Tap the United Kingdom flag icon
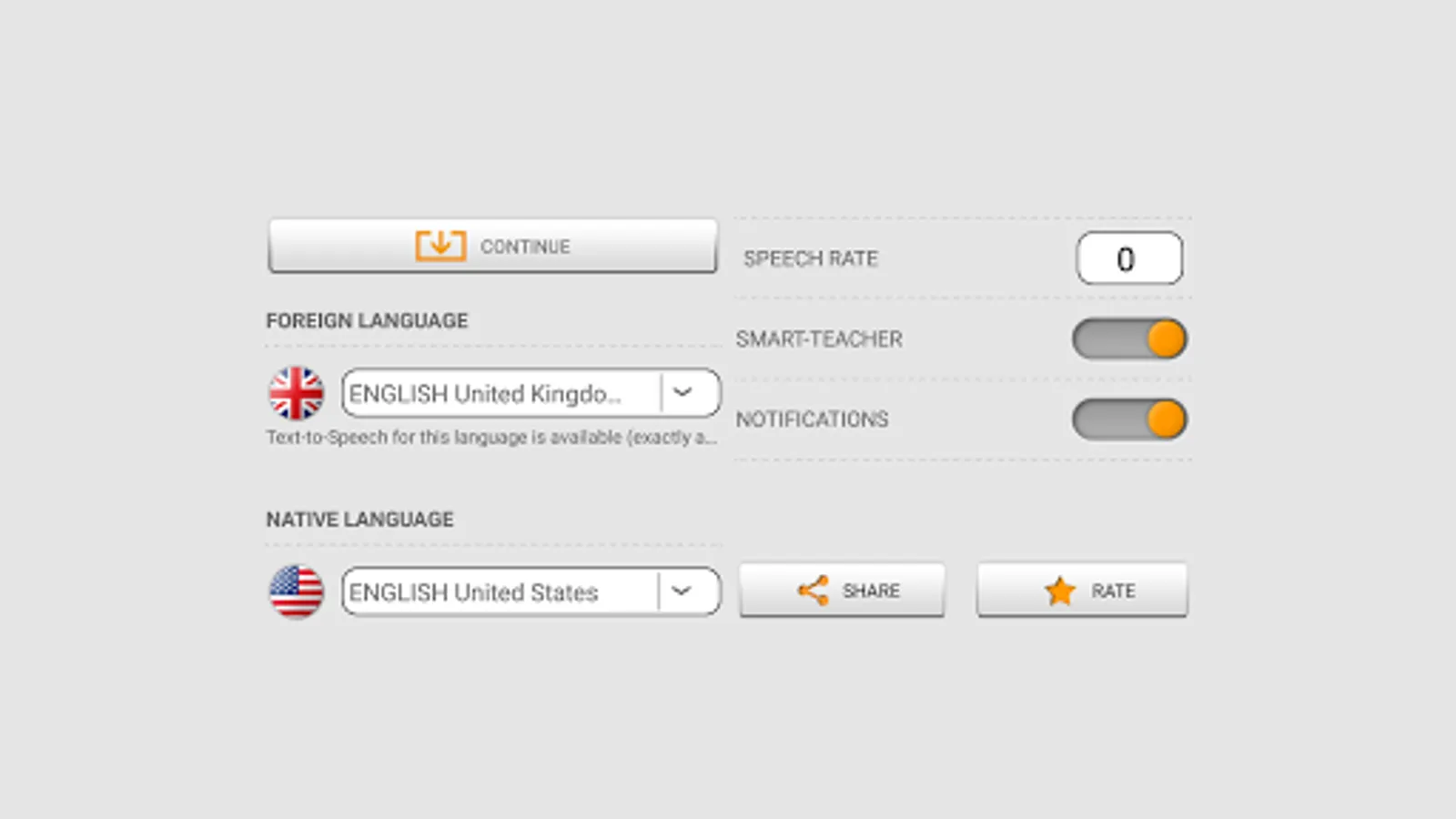Viewport: 1456px width, 819px height. pos(296,393)
